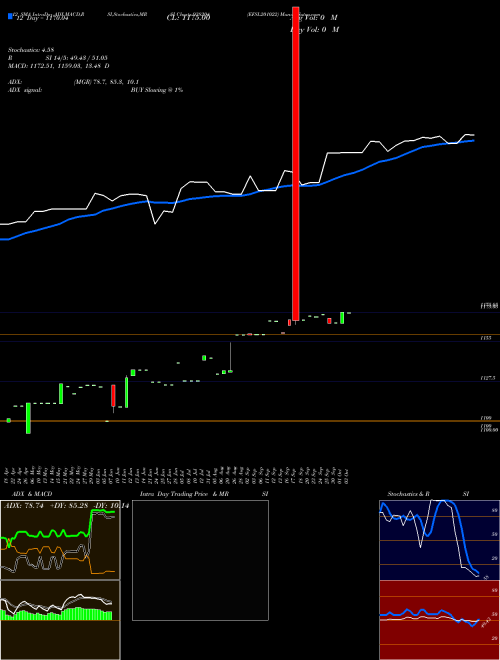Click the large green candle at chart bottom left
The width and height of the screenshot is (500, 660).
point(28,418)
